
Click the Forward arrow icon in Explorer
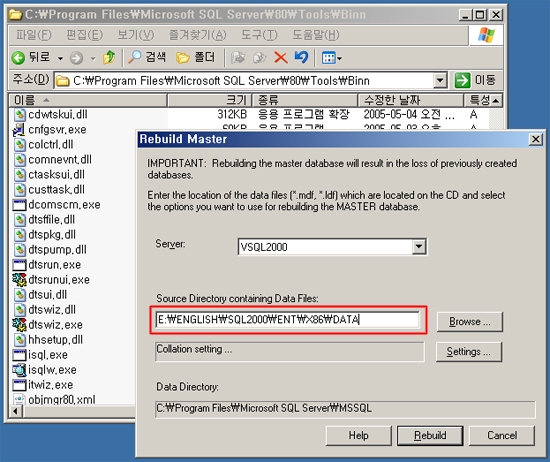[x=76, y=58]
